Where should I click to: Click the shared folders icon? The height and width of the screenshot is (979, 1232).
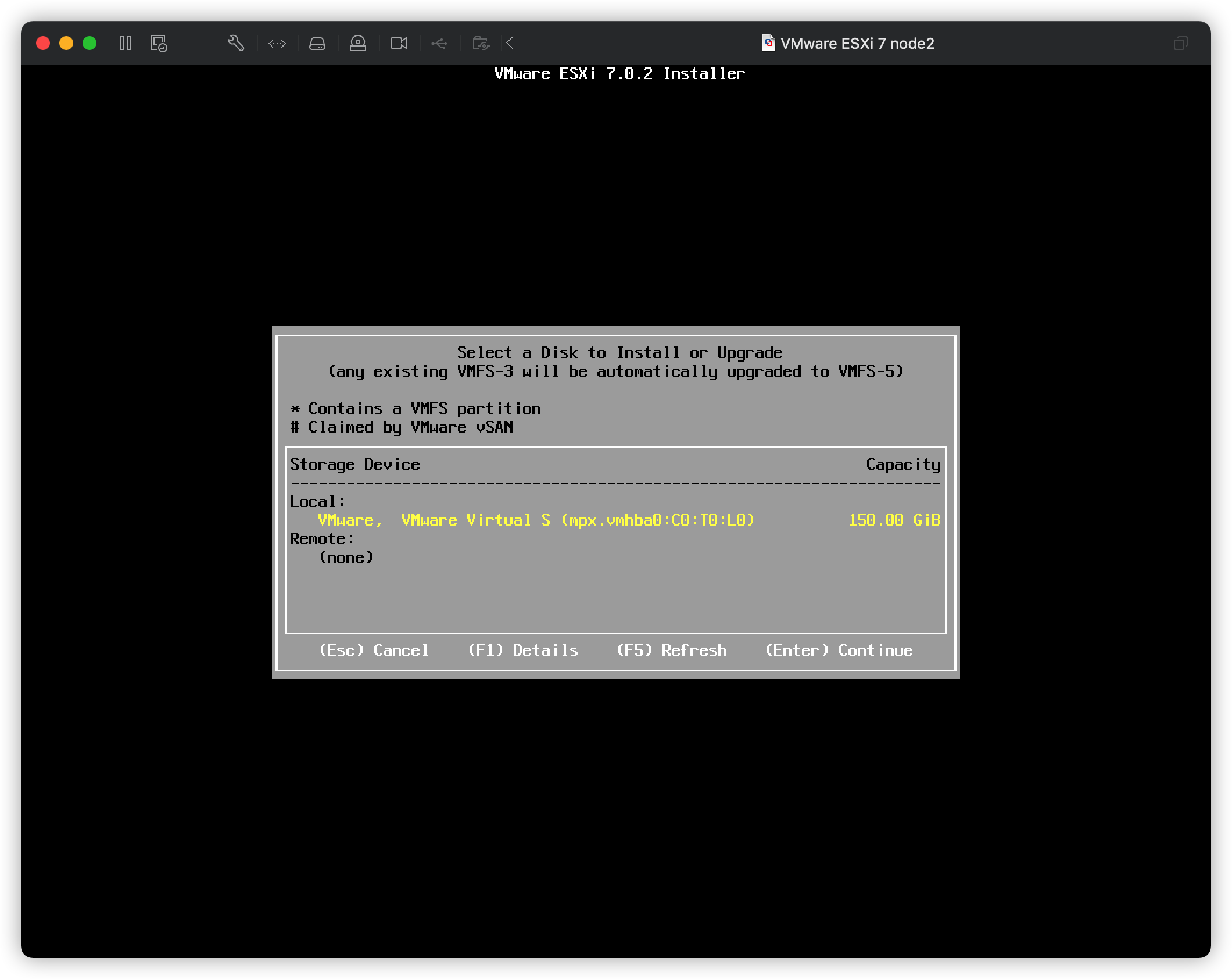(x=481, y=43)
